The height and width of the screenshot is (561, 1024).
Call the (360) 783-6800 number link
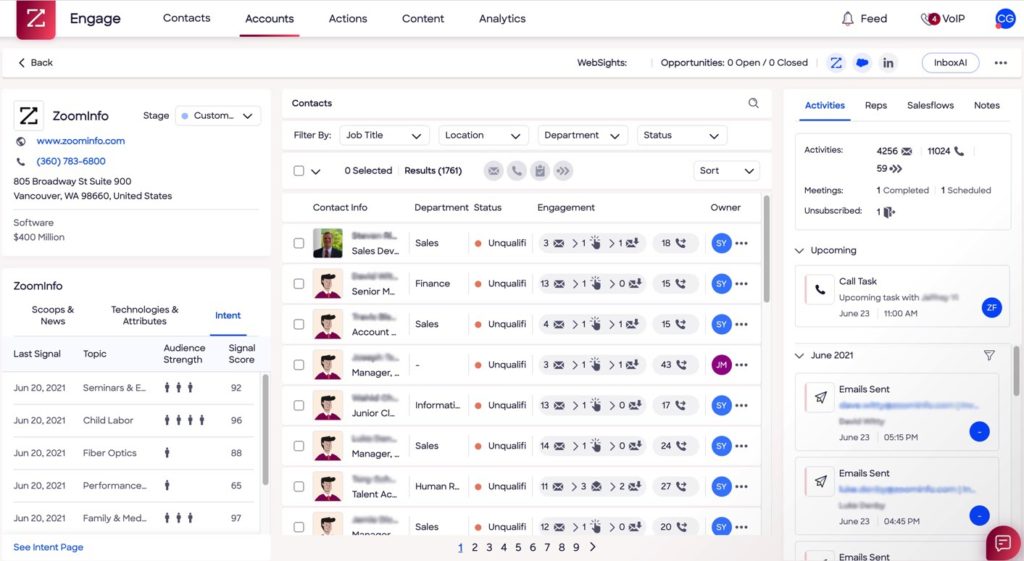point(71,161)
